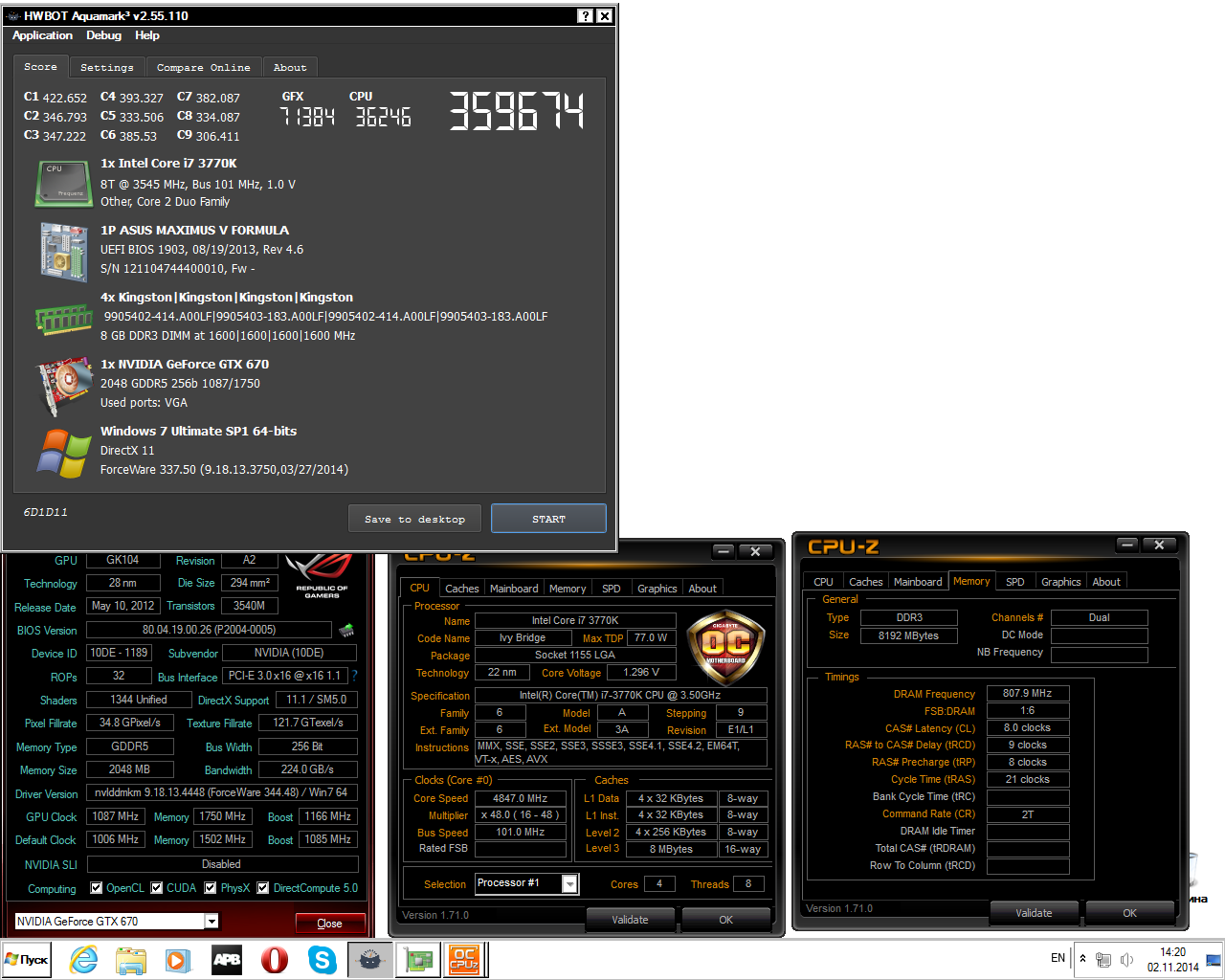Click the Close button in GPU-Z
The height and width of the screenshot is (980, 1225).
pyautogui.click(x=329, y=924)
